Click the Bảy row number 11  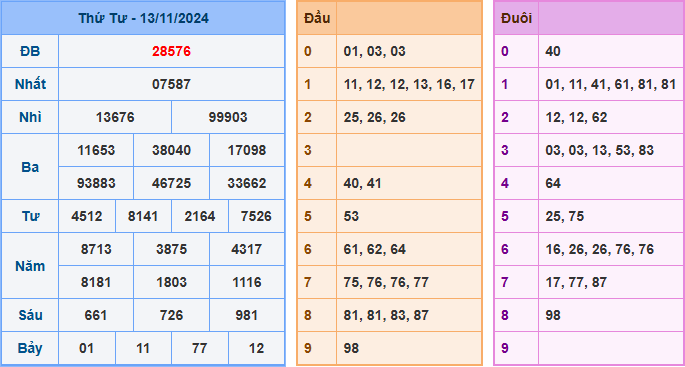[143, 348]
